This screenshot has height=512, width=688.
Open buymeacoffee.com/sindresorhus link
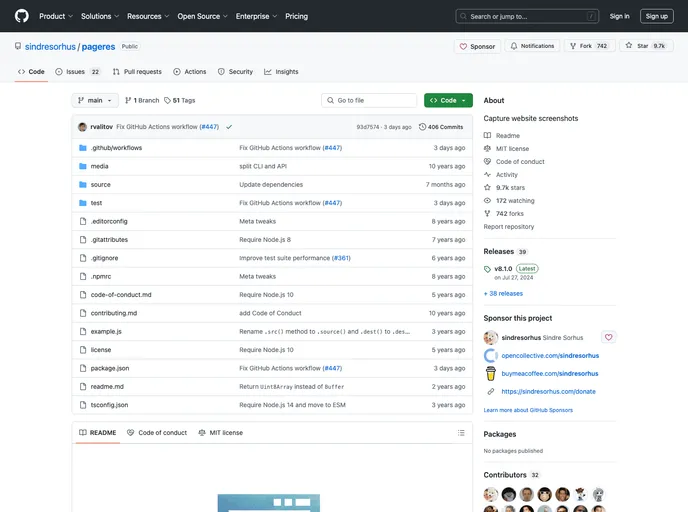(x=550, y=373)
